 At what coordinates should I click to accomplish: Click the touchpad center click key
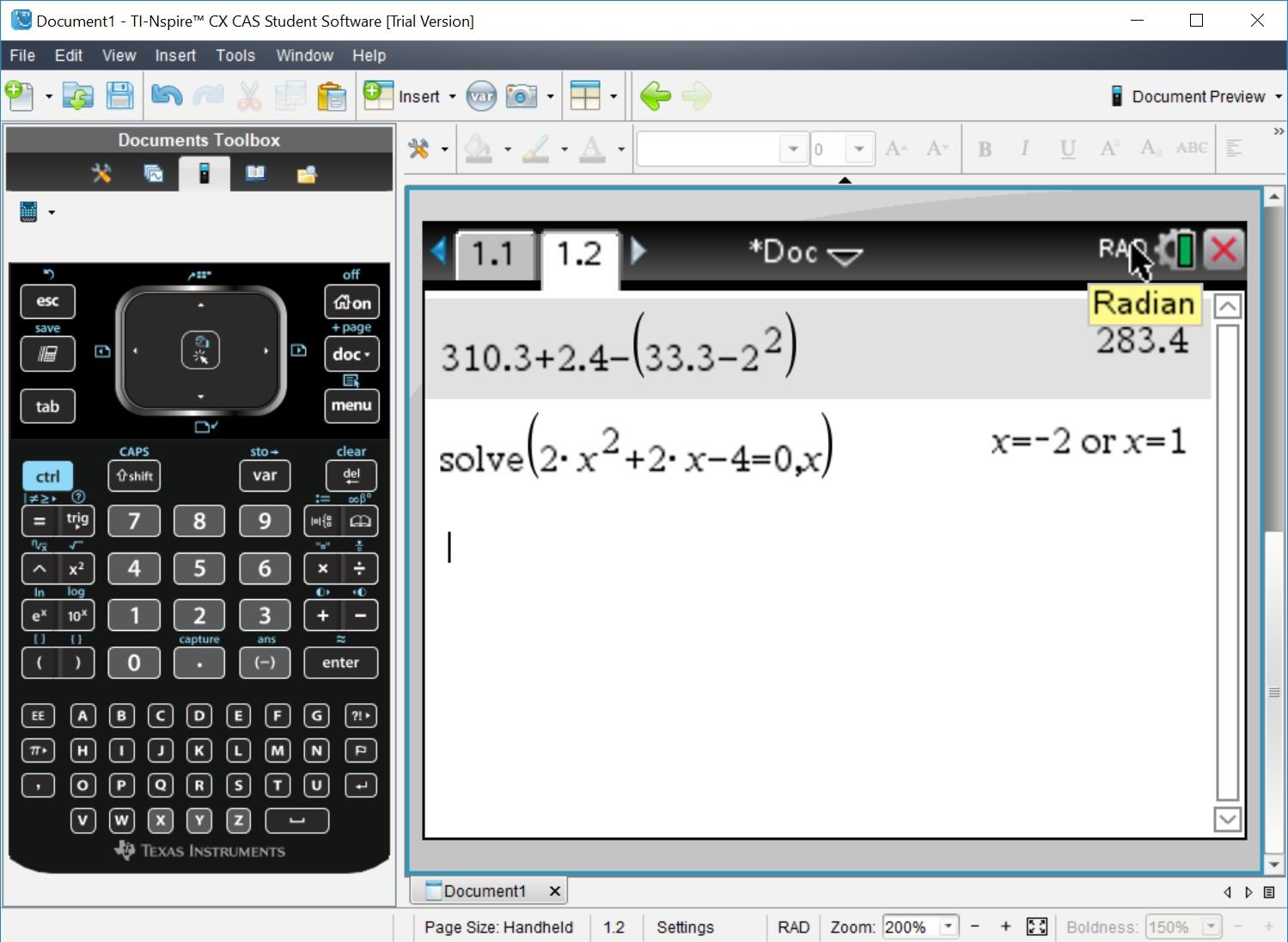pos(200,350)
